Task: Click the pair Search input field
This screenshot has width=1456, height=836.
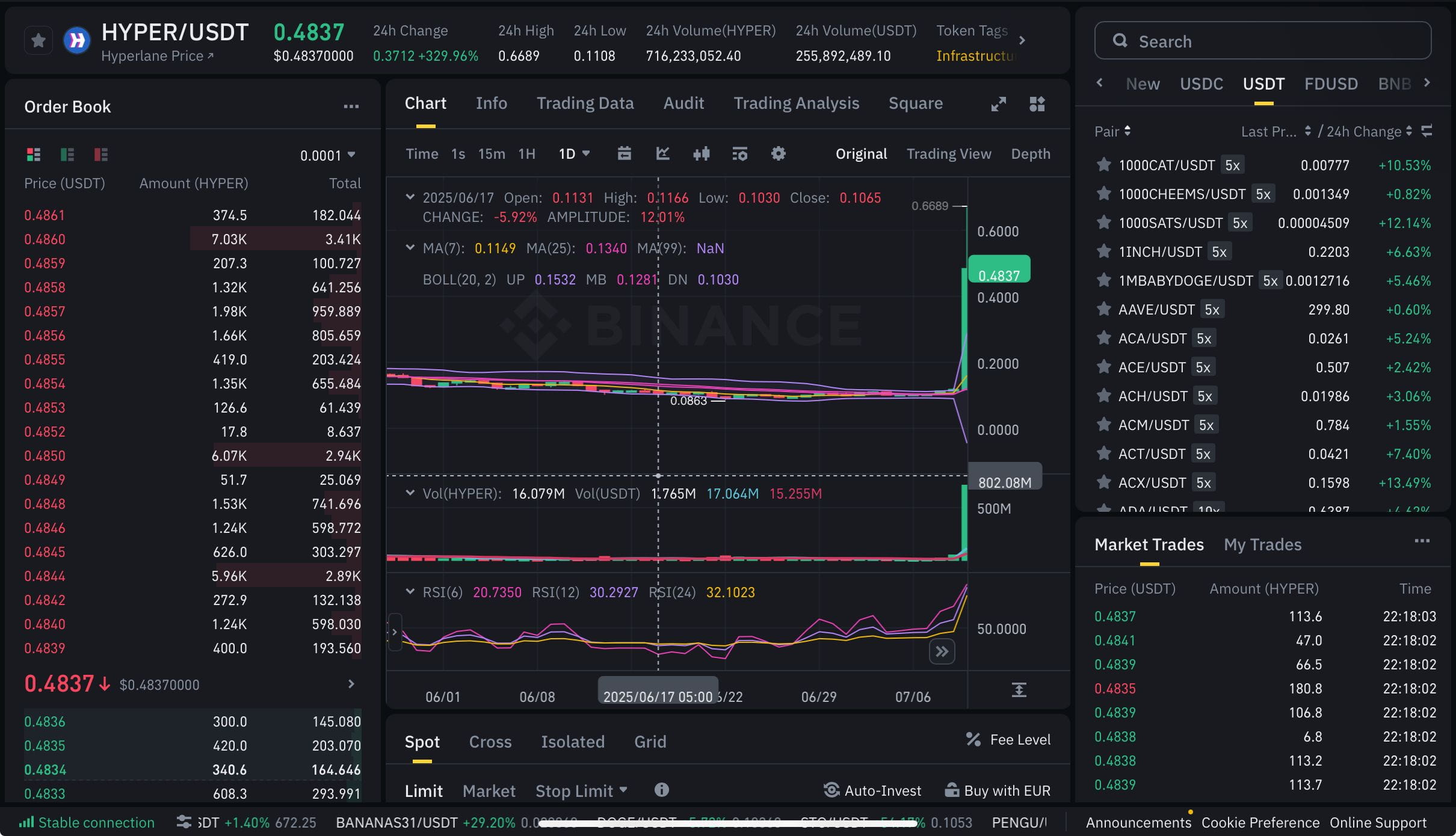Action: 1262,41
